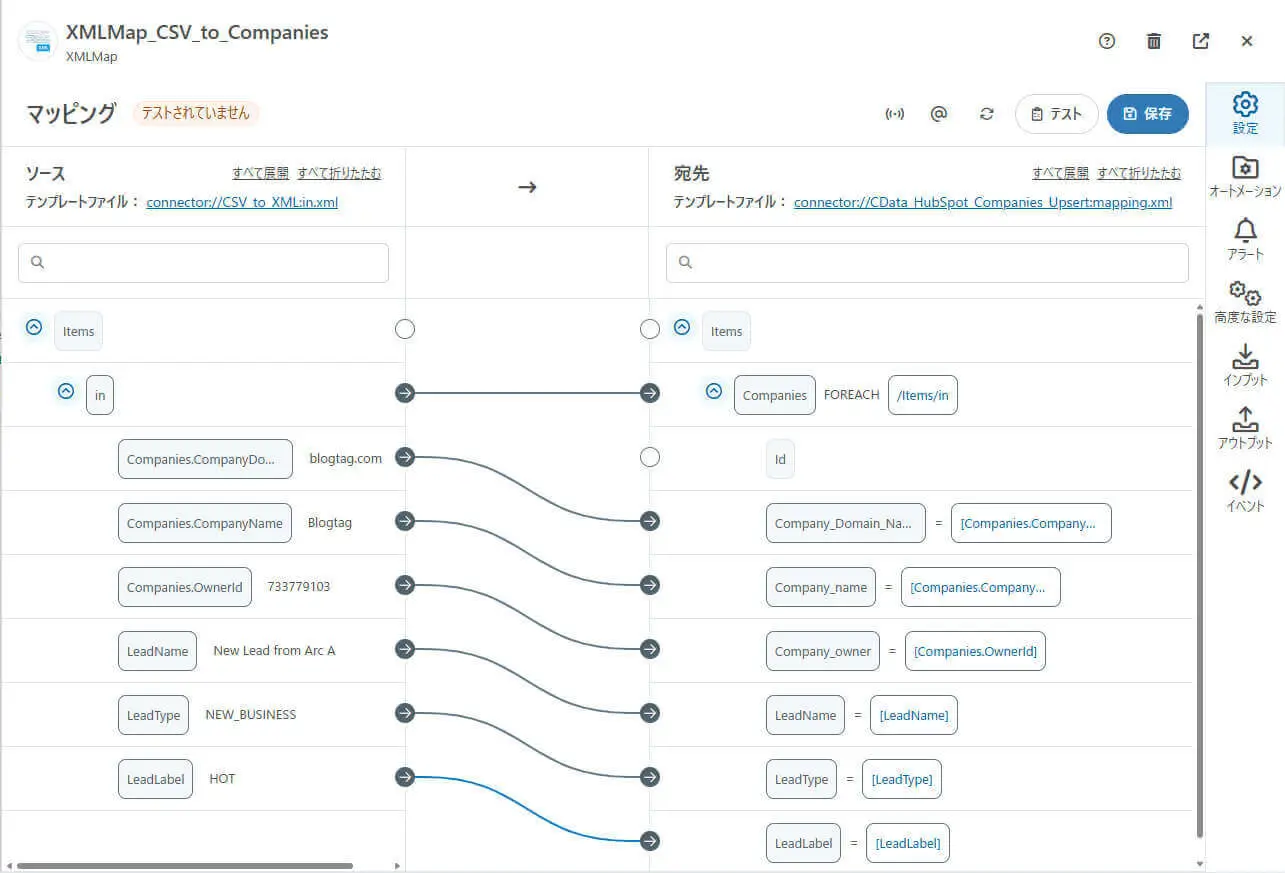This screenshot has width=1285, height=873.
Task: Open the 高度な設定 gears icon
Action: tap(1245, 302)
